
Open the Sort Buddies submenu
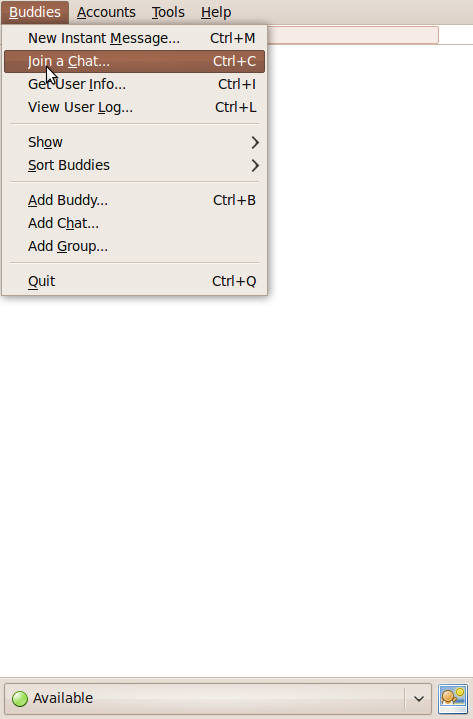pos(134,165)
